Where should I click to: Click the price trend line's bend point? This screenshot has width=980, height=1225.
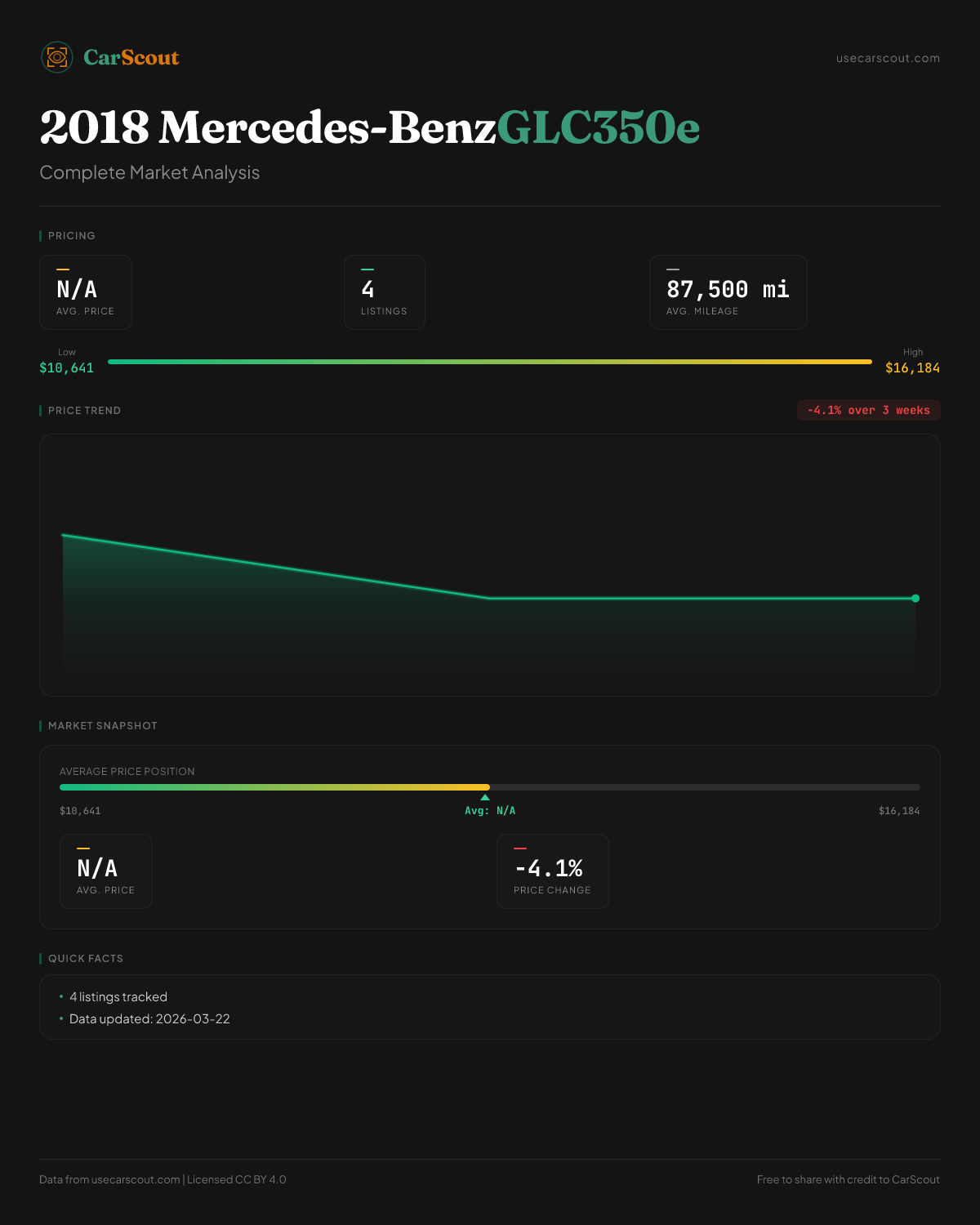489,599
